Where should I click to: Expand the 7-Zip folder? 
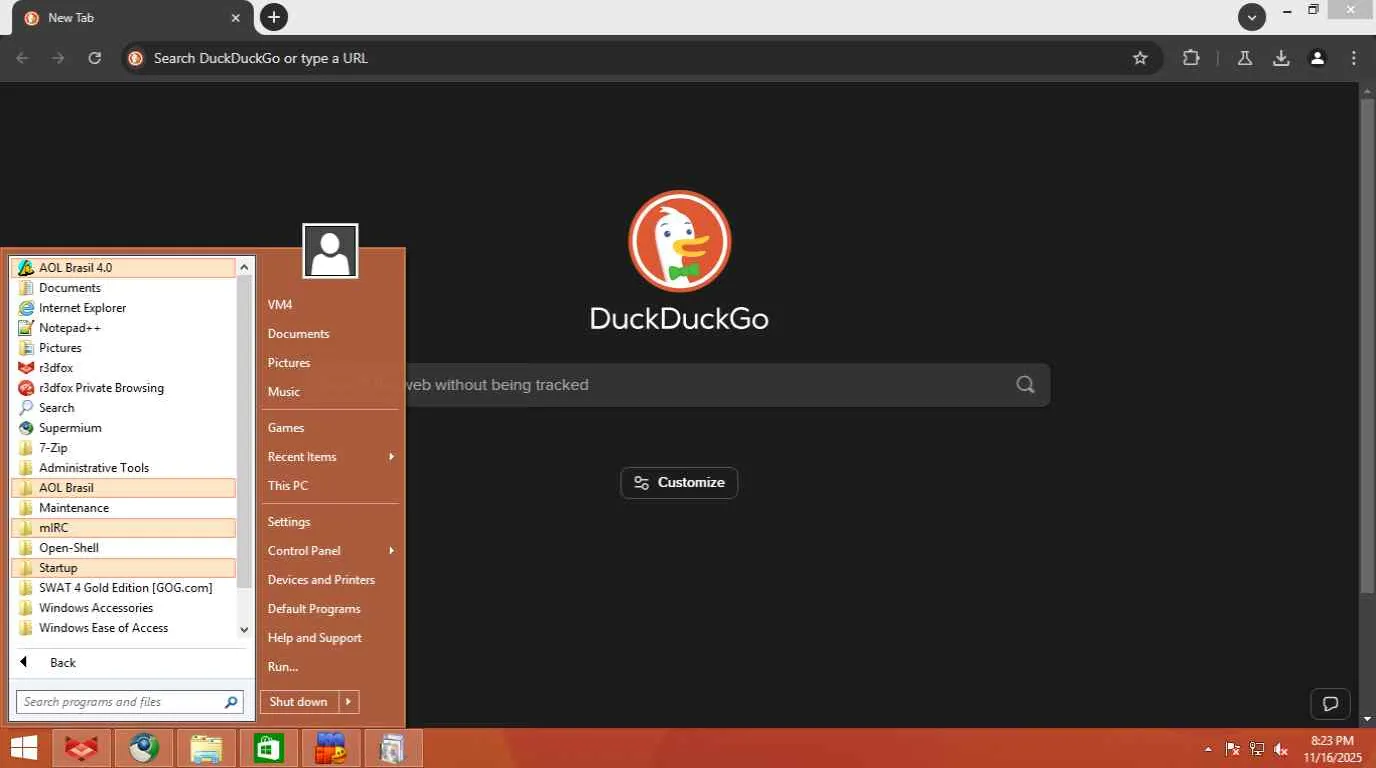123,448
